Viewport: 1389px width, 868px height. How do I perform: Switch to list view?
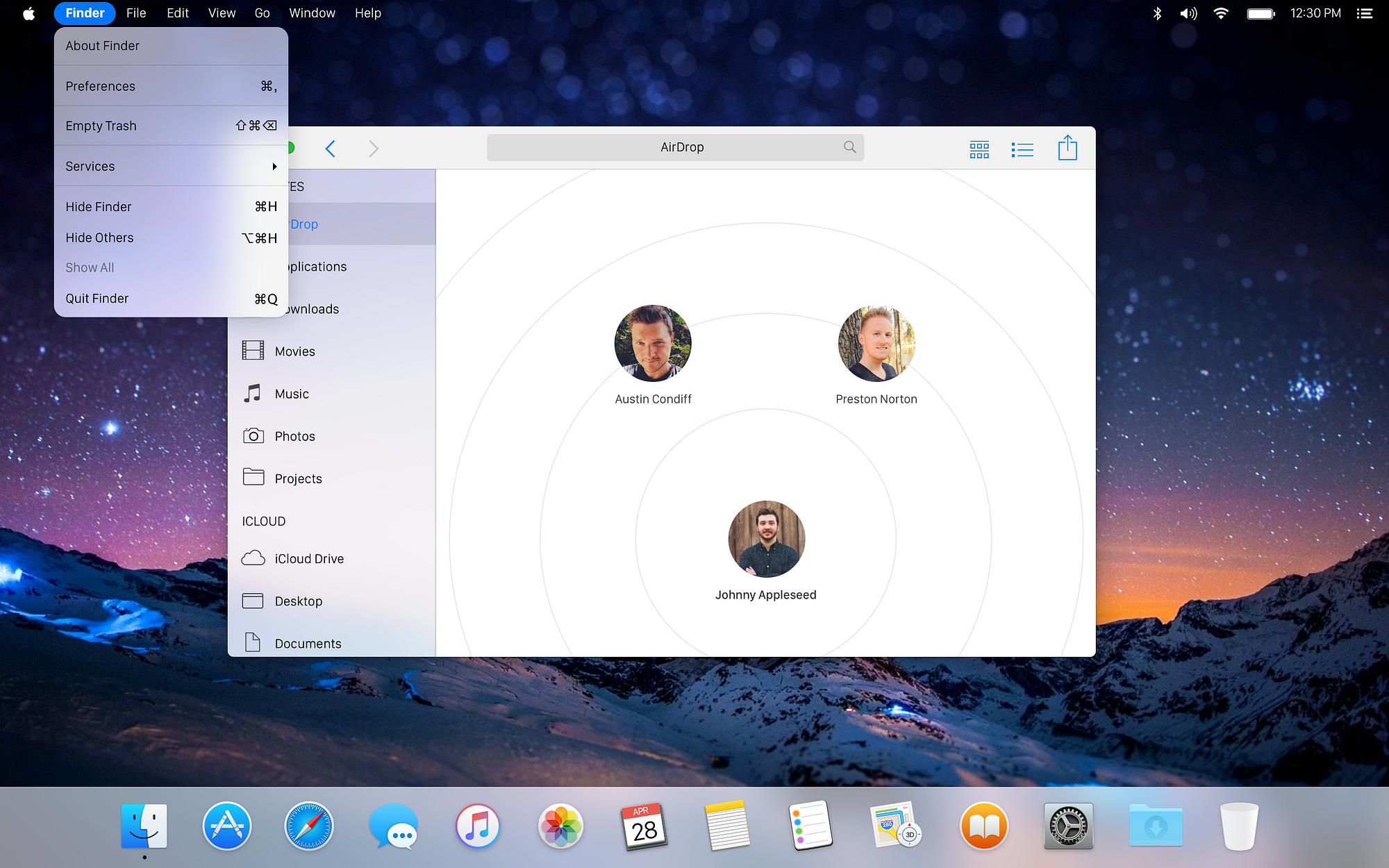coord(1022,149)
